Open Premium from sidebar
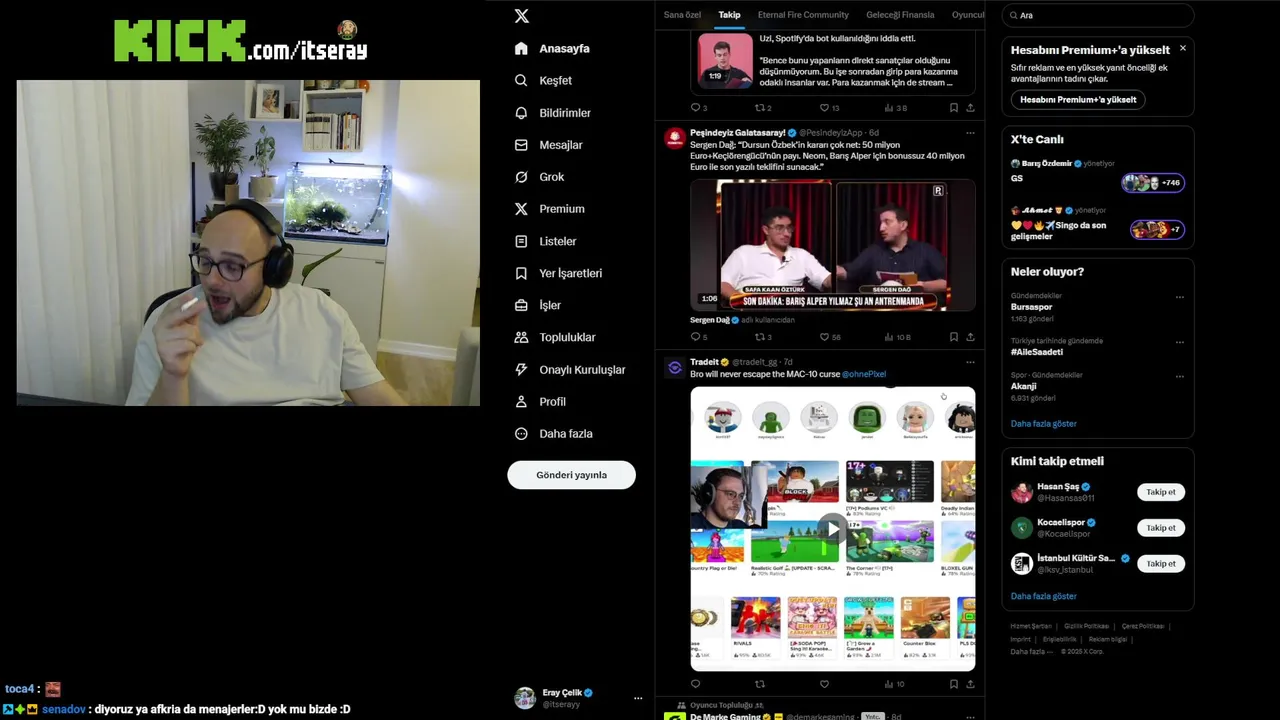 549,209
